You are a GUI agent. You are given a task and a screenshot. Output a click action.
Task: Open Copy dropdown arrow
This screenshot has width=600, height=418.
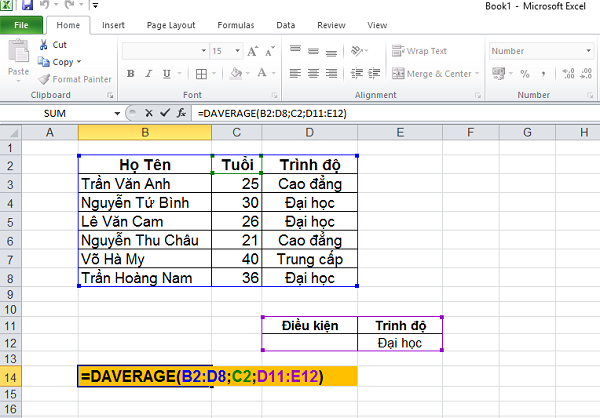point(79,62)
